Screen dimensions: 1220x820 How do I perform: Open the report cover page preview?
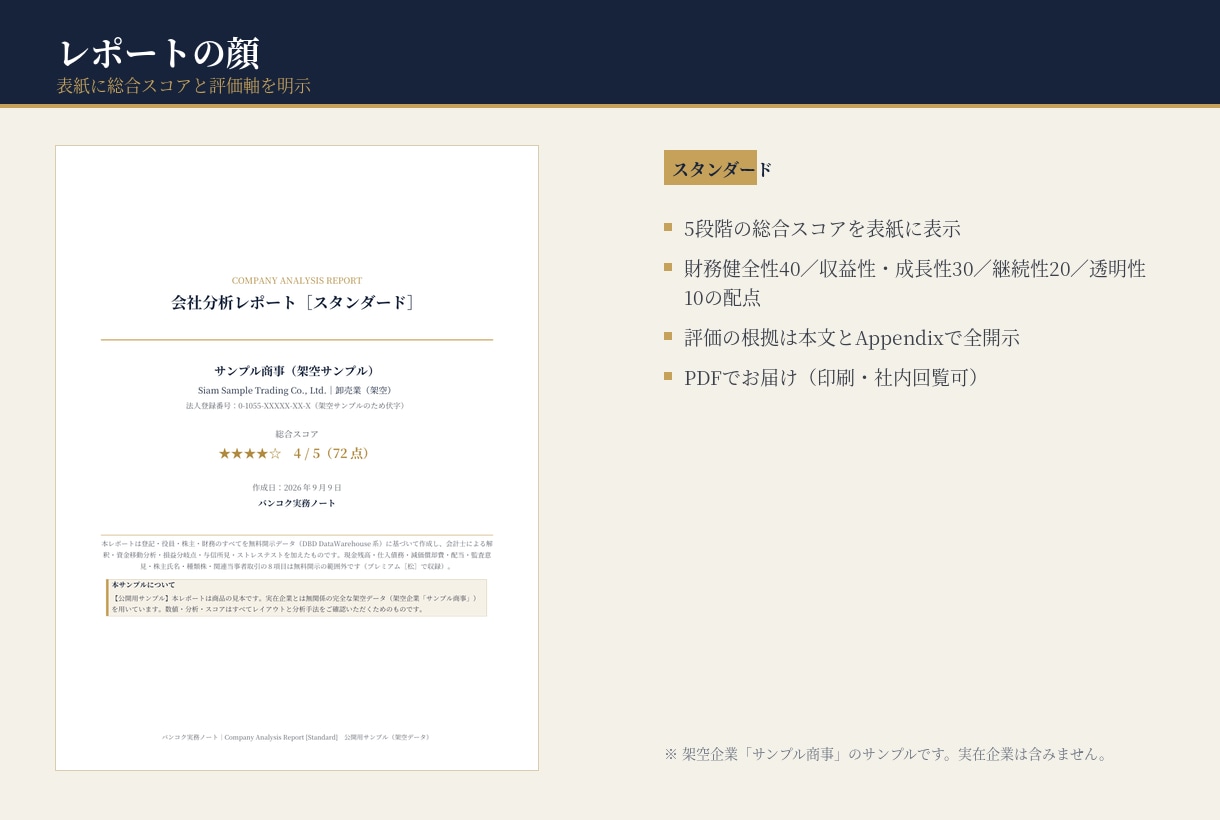point(297,458)
